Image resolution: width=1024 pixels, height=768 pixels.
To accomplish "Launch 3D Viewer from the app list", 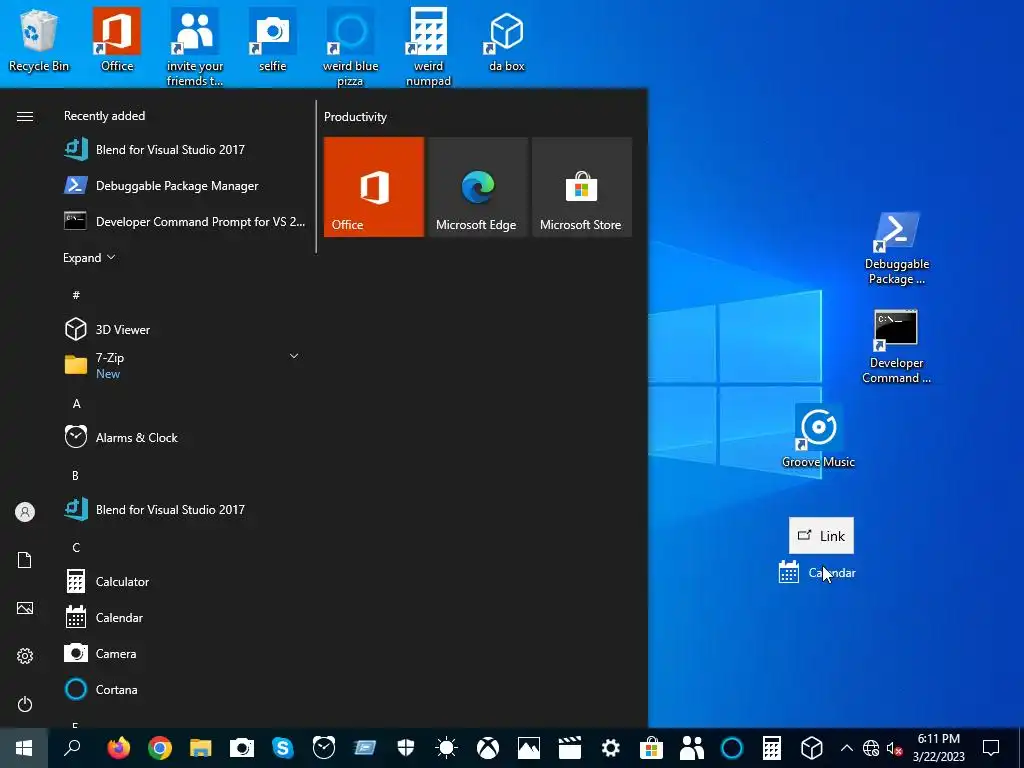I will (x=182, y=329).
